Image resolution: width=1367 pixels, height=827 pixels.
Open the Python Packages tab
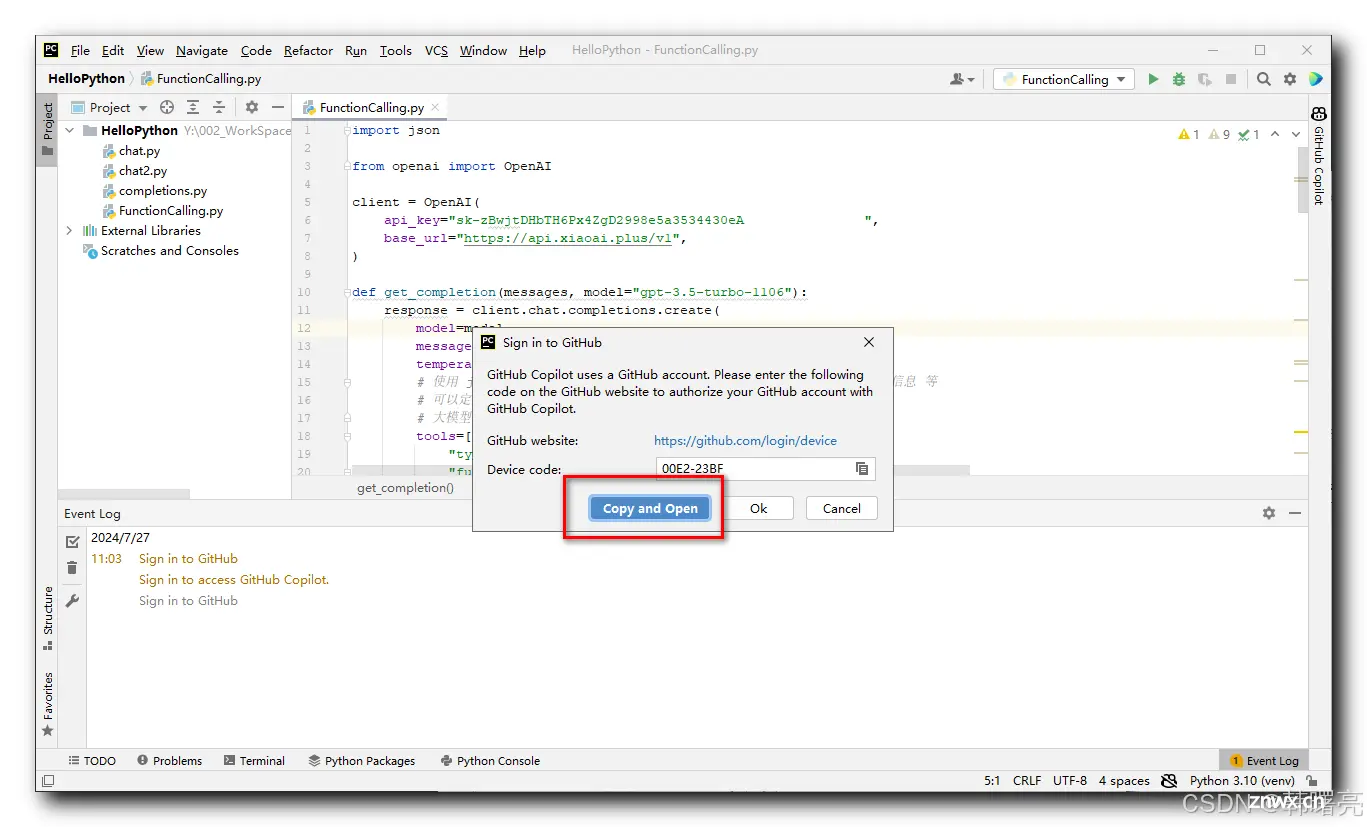(x=362, y=761)
